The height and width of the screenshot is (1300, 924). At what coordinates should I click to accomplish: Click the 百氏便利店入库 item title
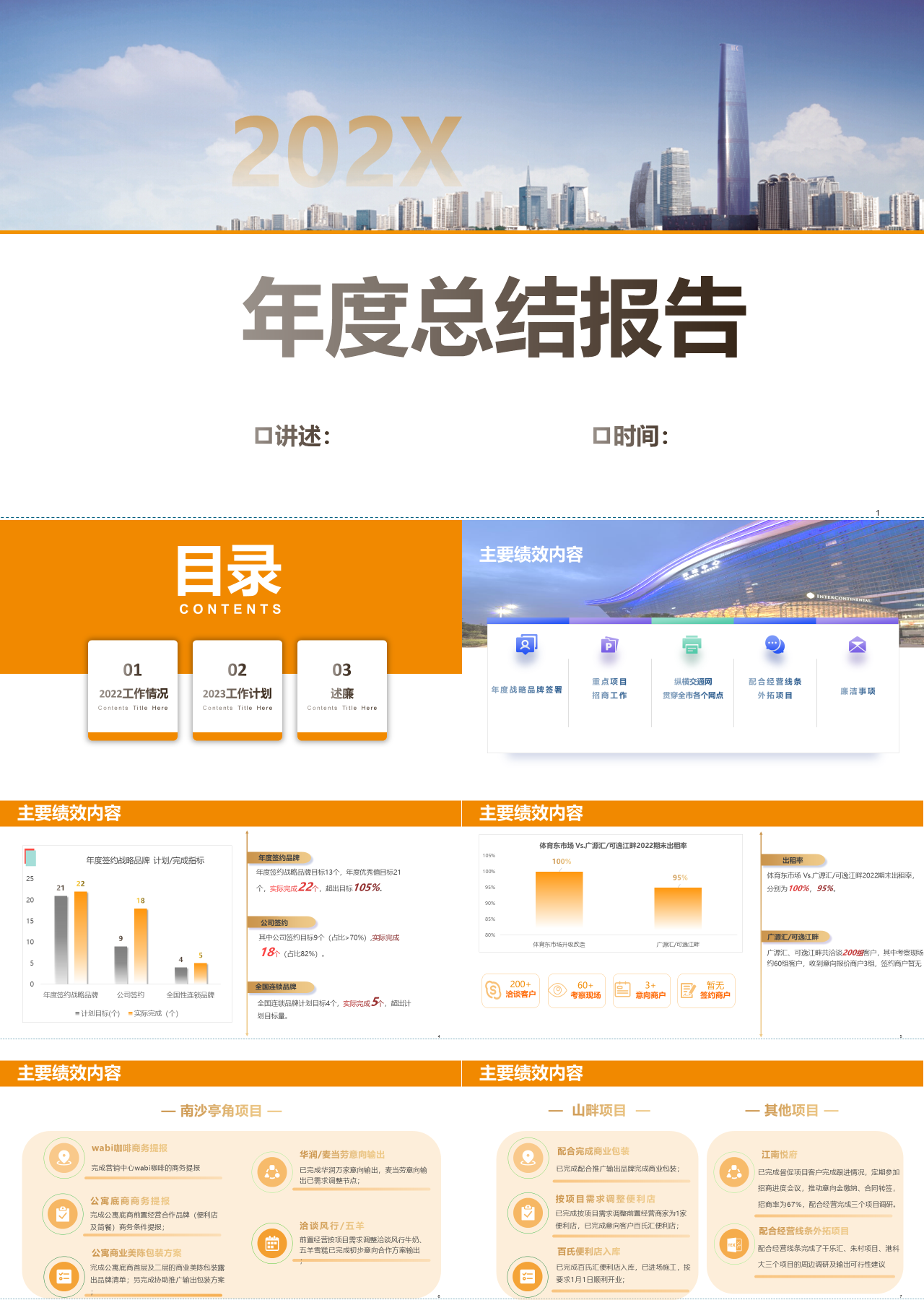(588, 1252)
